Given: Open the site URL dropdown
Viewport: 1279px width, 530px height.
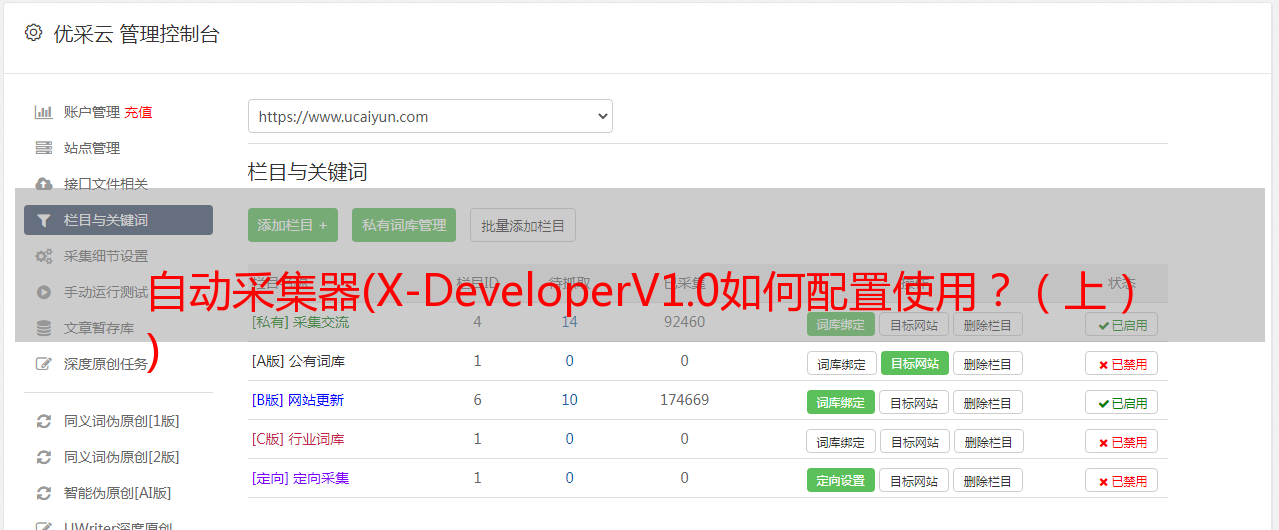Looking at the screenshot, I should tap(430, 116).
